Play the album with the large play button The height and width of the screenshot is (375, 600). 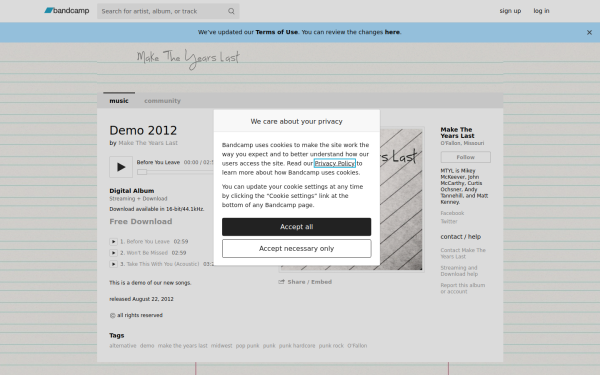pos(121,167)
